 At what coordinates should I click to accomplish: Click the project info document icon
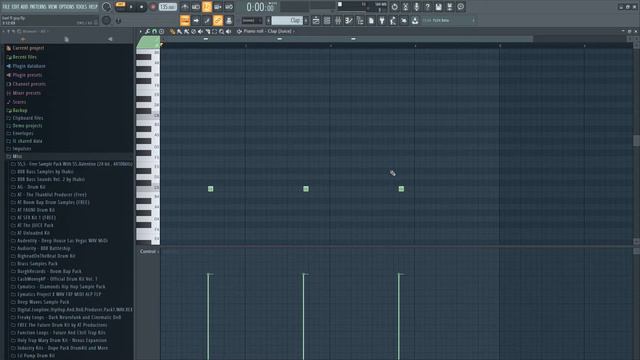pos(371,20)
